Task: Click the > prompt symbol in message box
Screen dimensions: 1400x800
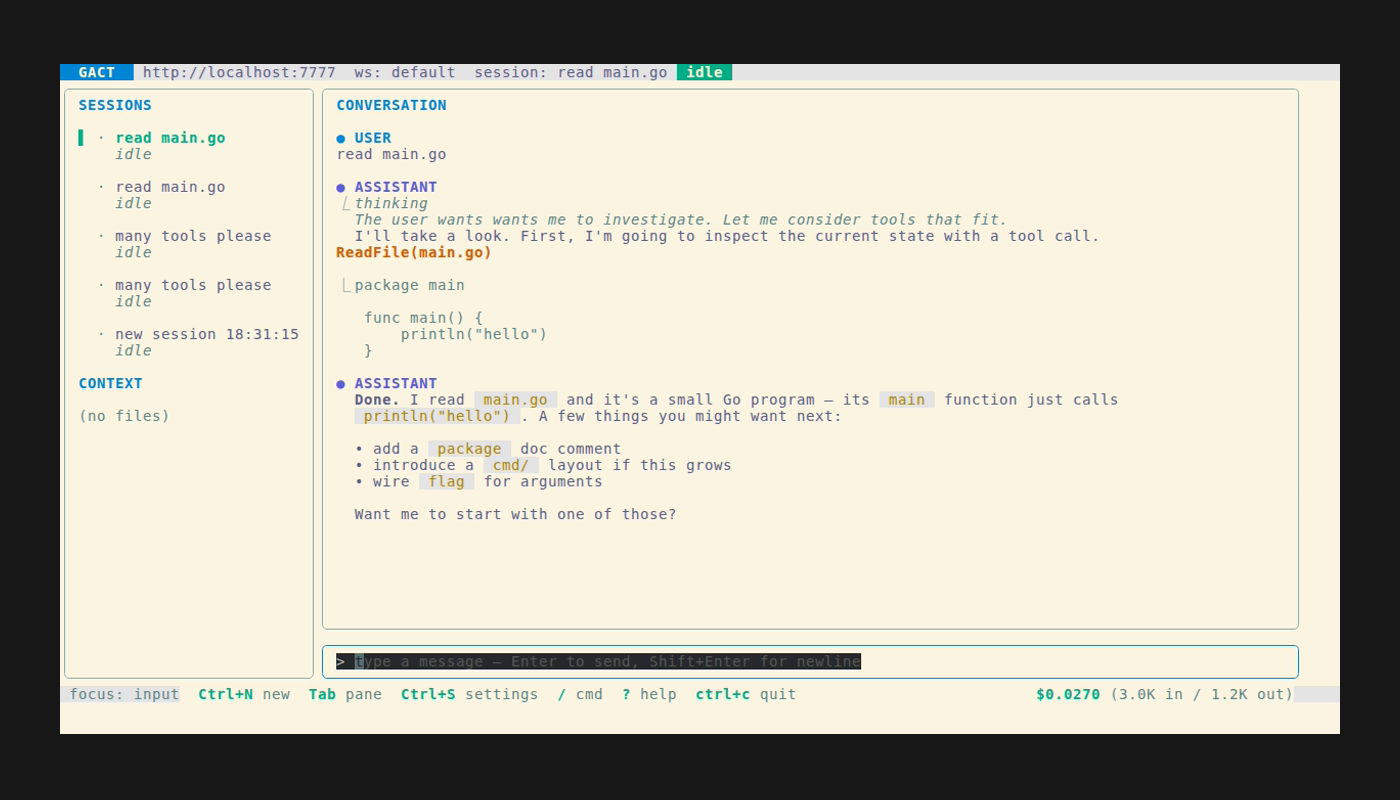Action: (341, 661)
